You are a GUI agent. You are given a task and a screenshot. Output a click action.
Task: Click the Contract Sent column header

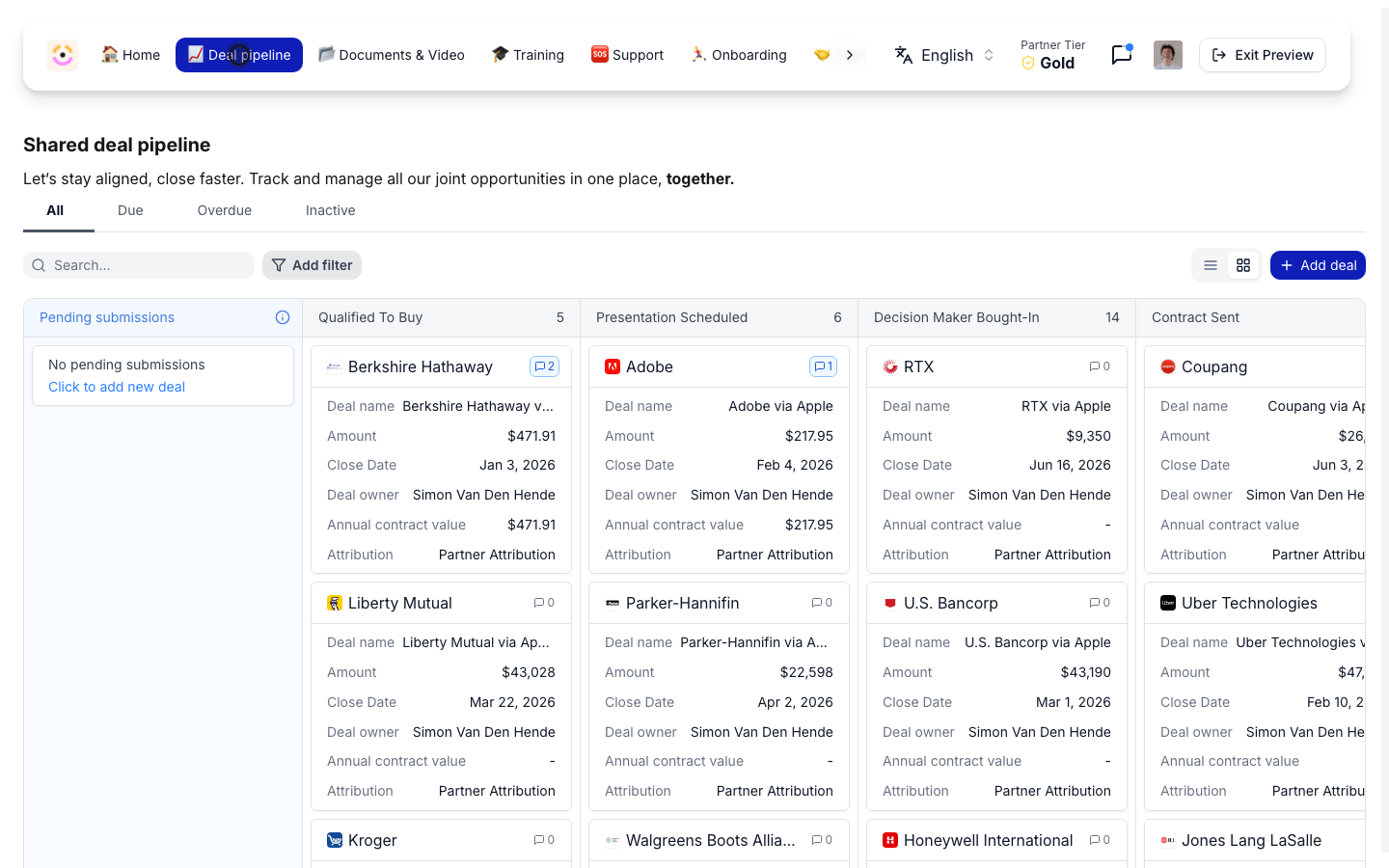point(1250,317)
